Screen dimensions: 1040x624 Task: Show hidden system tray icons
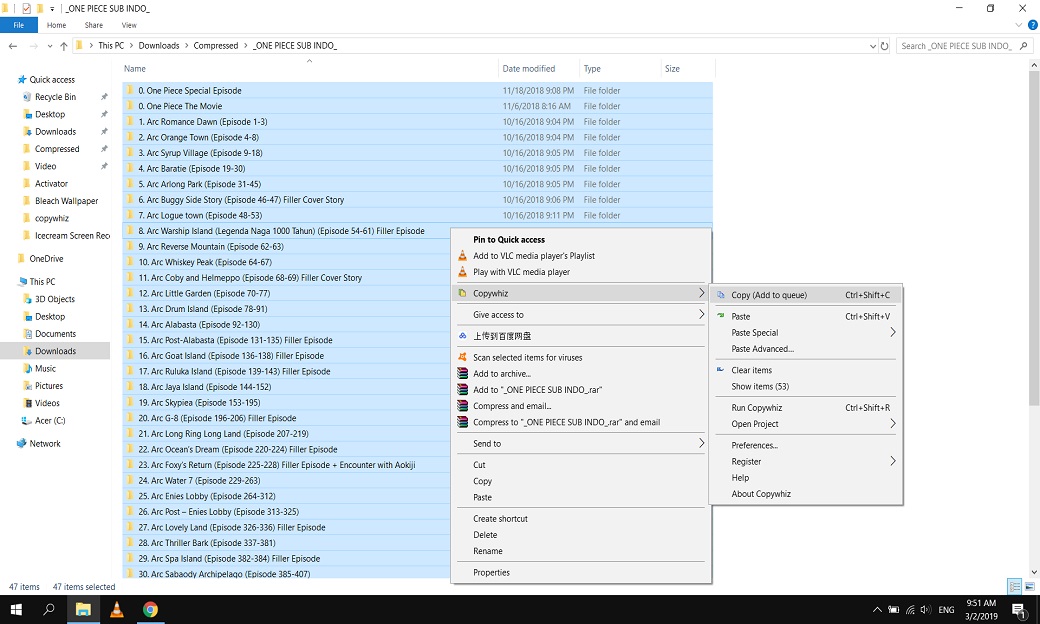(877, 609)
